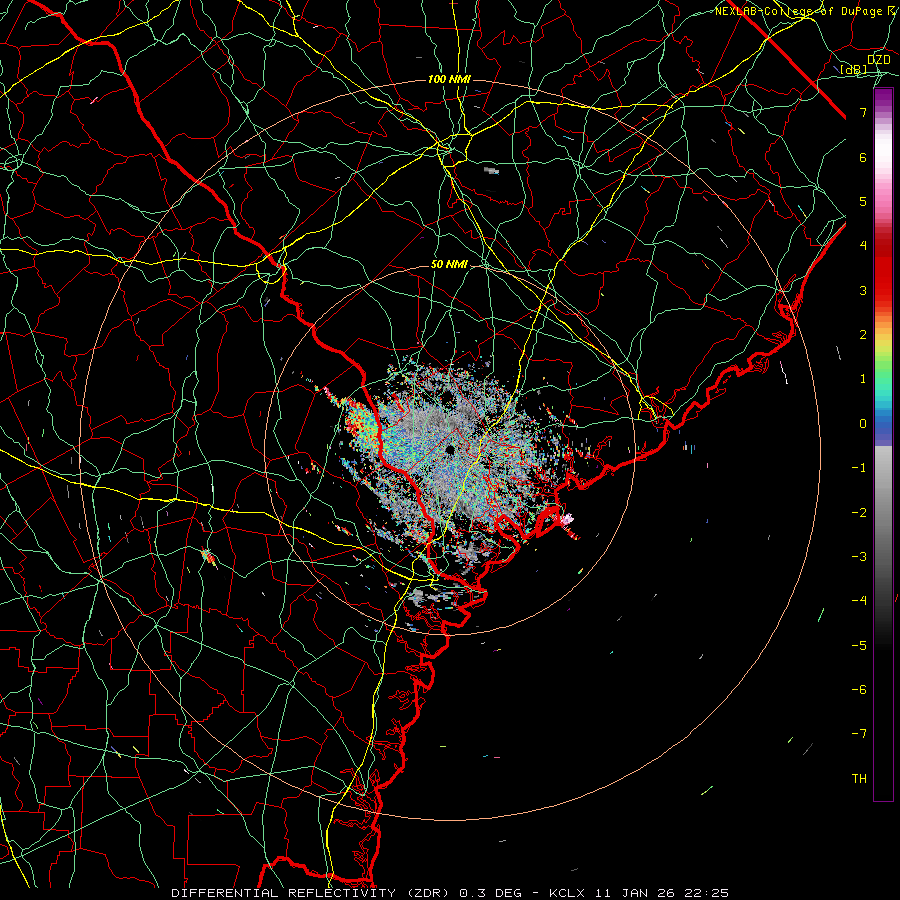The width and height of the screenshot is (900, 900).
Task: Pick the gray segment of the color bar near -2
Action: tap(883, 513)
